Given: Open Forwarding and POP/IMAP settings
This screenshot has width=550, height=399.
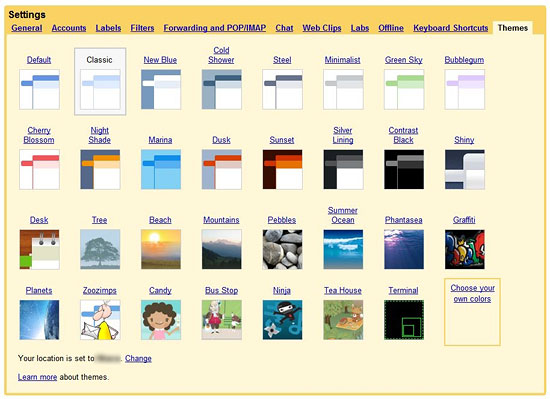Looking at the screenshot, I should (215, 28).
